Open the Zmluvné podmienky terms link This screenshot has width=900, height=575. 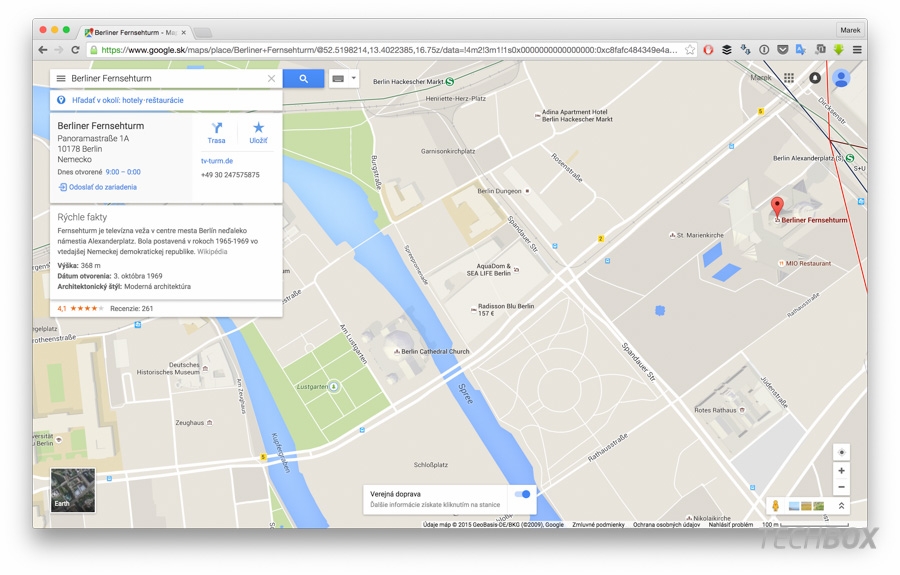[598, 525]
